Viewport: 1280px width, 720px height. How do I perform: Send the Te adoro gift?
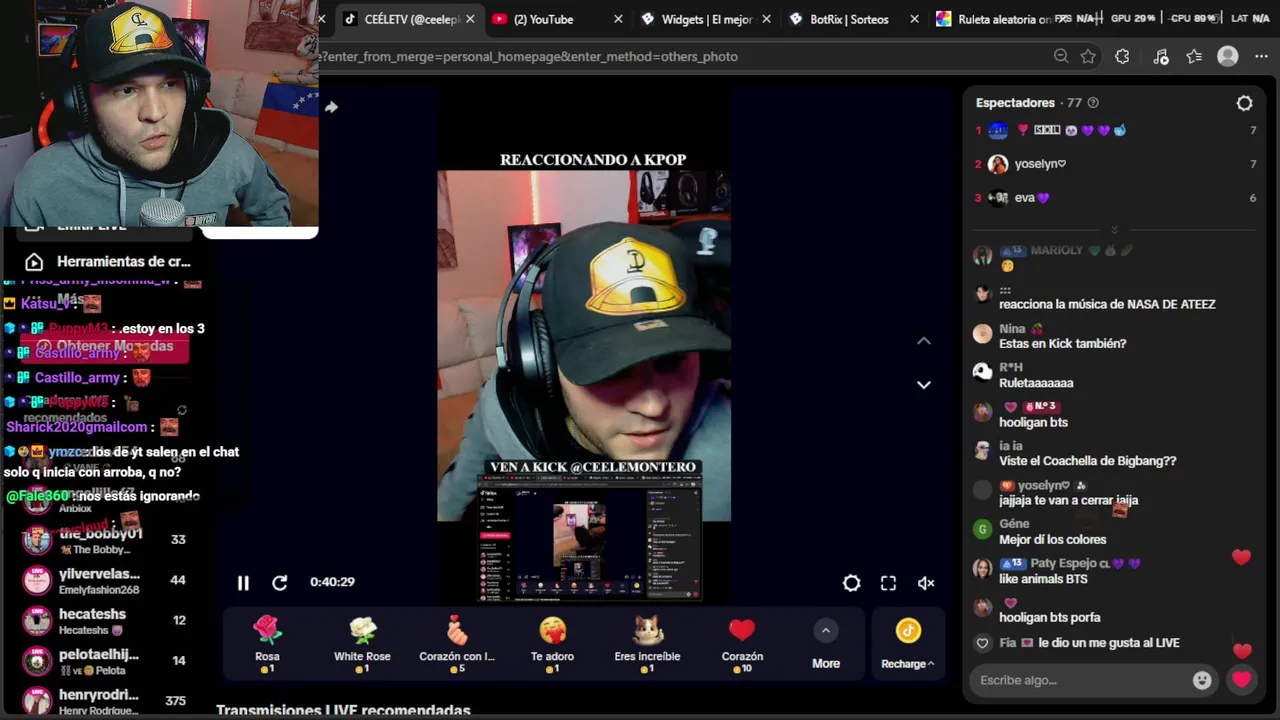(x=552, y=643)
